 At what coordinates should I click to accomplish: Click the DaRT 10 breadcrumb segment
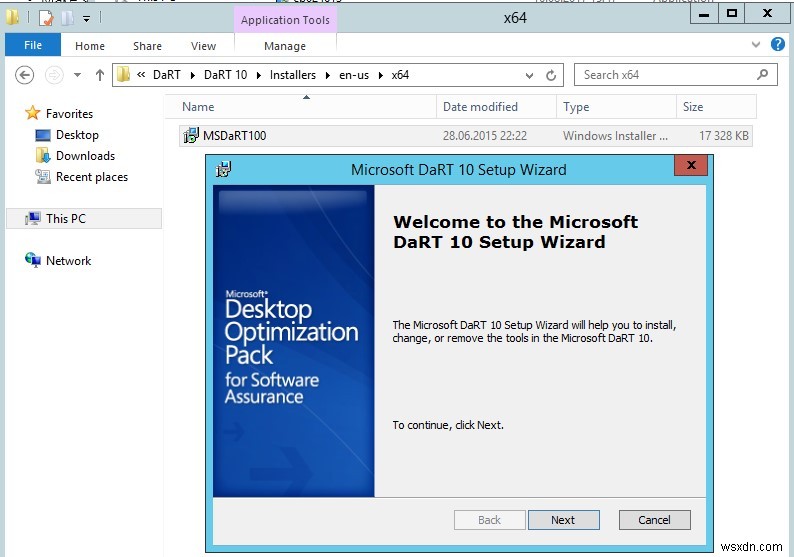[x=225, y=75]
